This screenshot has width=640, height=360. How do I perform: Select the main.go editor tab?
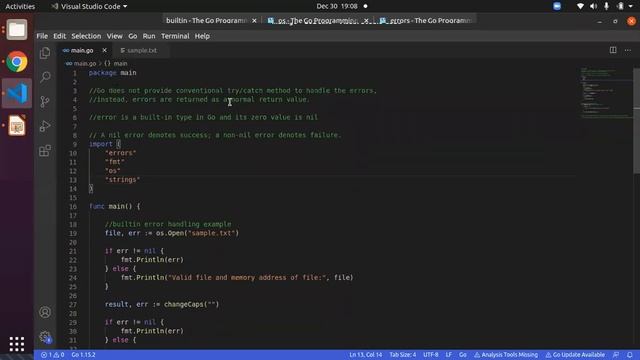point(82,50)
